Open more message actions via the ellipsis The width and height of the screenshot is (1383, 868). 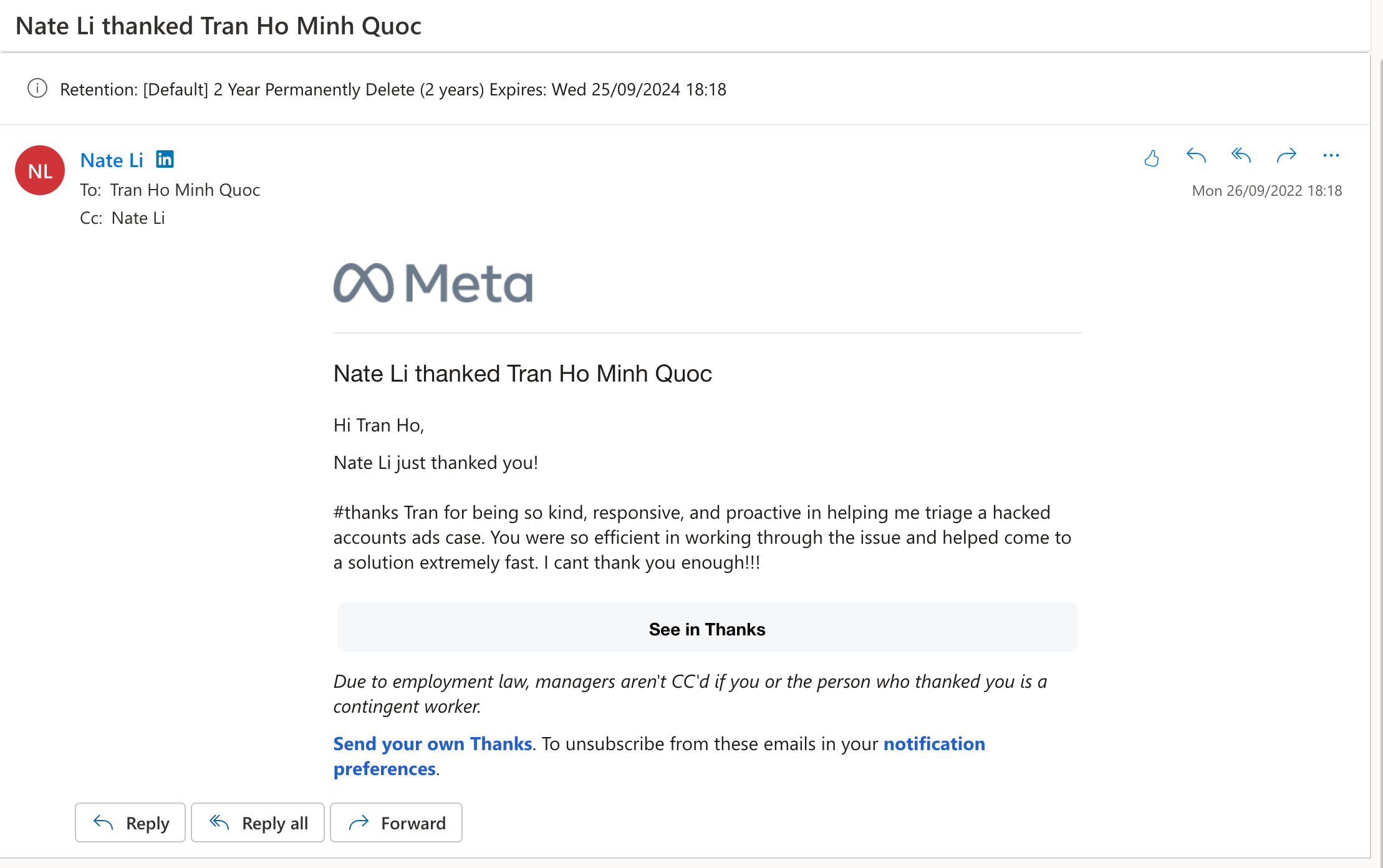pyautogui.click(x=1331, y=157)
